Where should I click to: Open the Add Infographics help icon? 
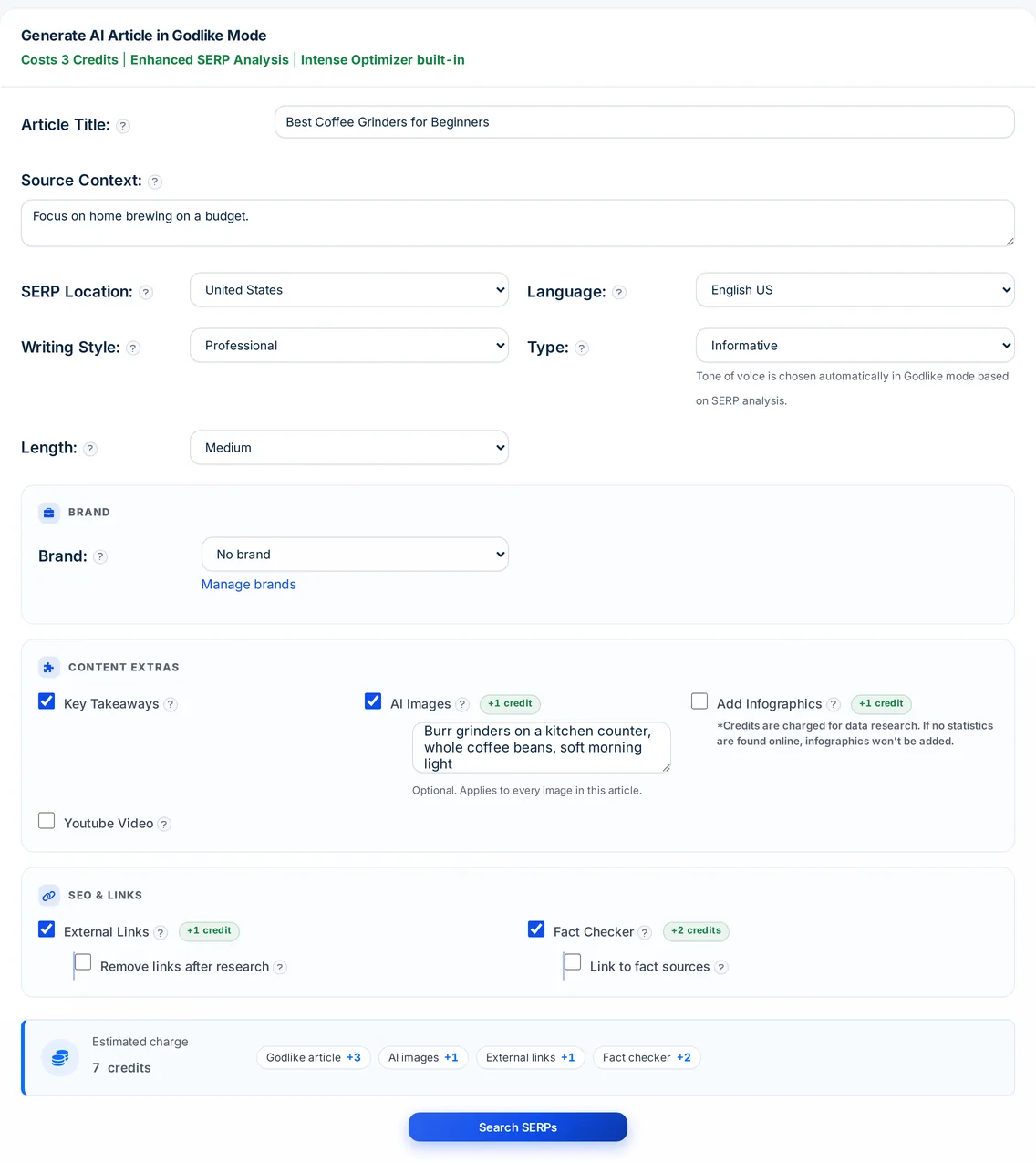coord(834,705)
